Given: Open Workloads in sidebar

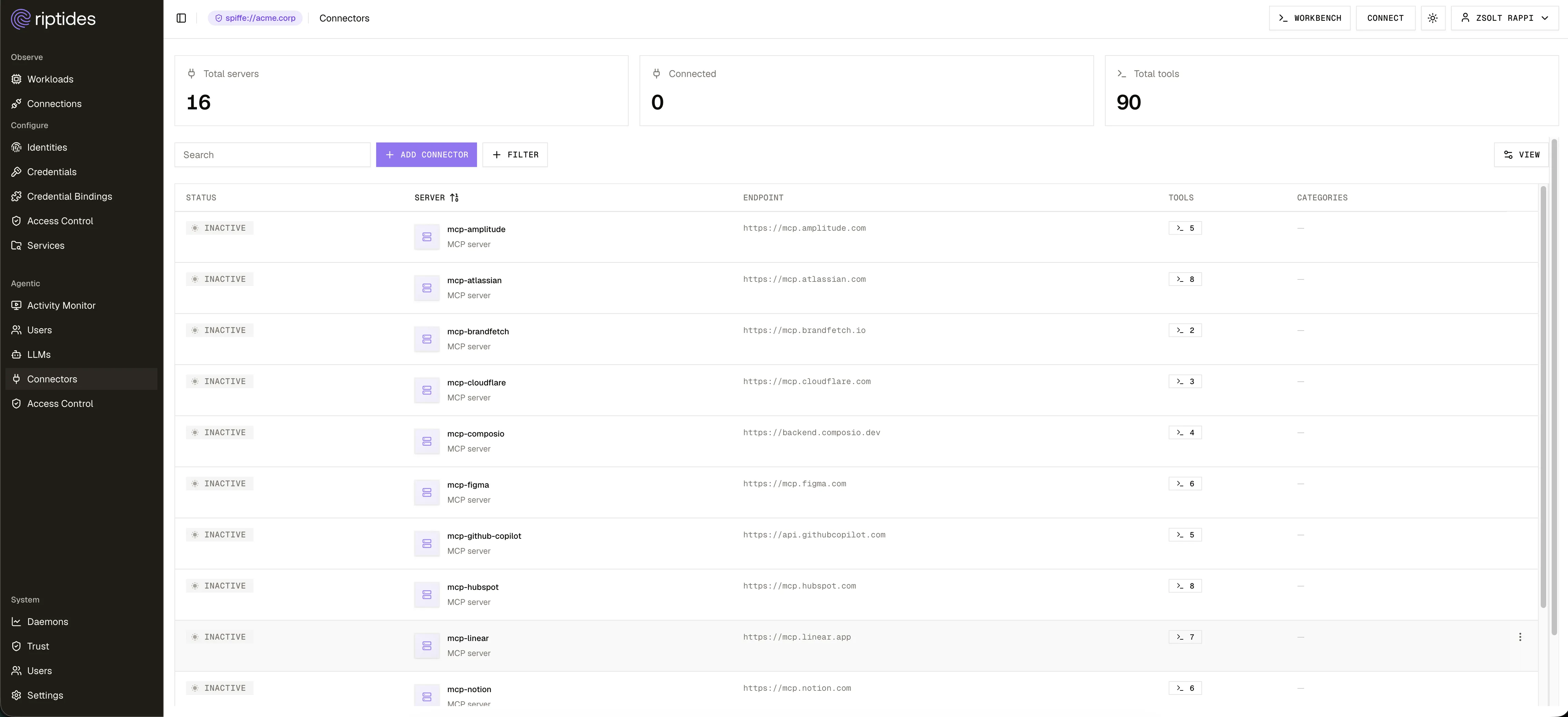Looking at the screenshot, I should pos(81,79).
